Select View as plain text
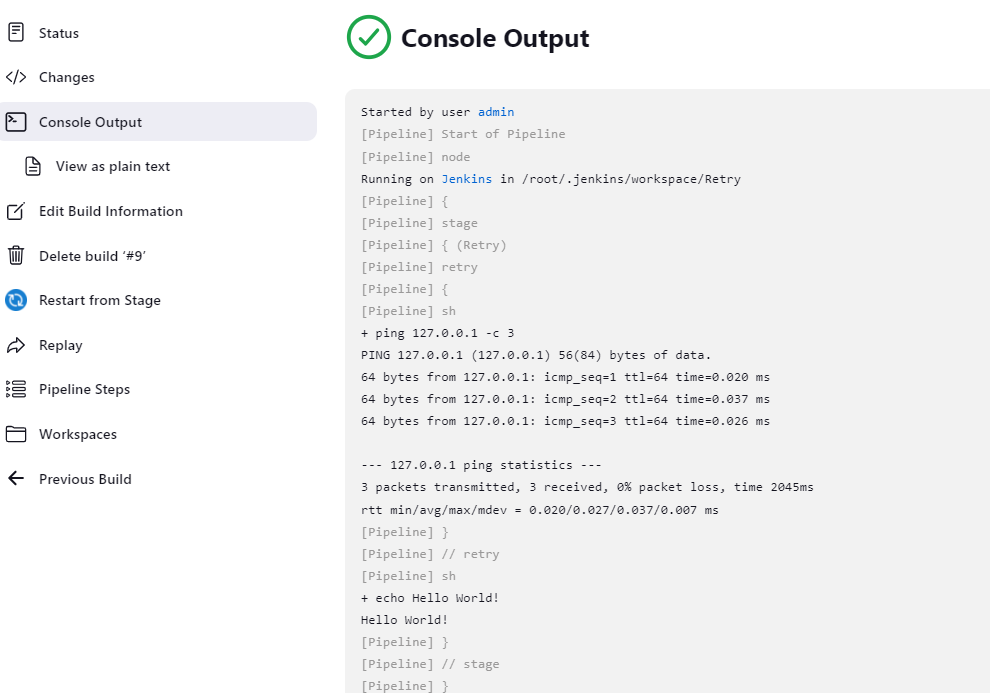This screenshot has width=990, height=693. coord(113,166)
